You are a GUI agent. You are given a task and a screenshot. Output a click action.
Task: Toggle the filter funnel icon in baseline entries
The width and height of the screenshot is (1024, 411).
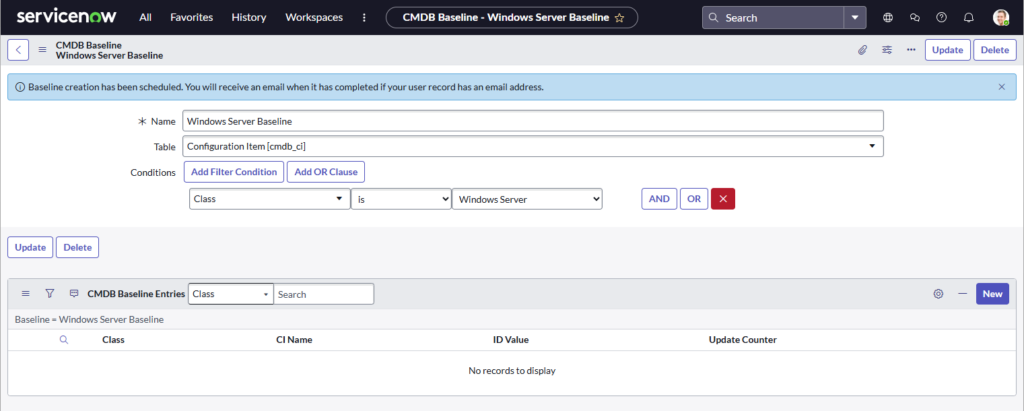tap(50, 294)
